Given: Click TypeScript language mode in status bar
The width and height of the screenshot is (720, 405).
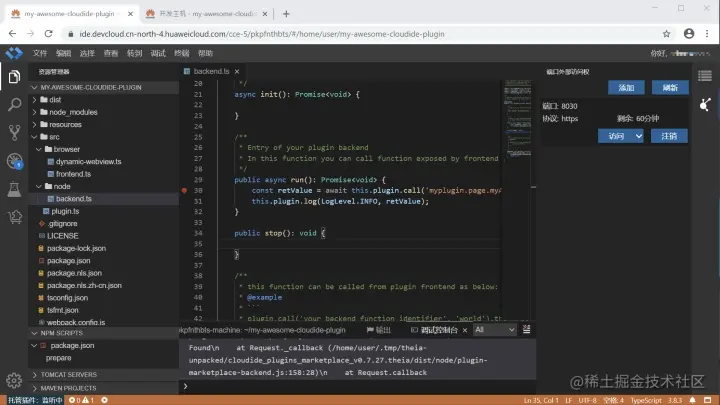Looking at the screenshot, I should pyautogui.click(x=646, y=400).
